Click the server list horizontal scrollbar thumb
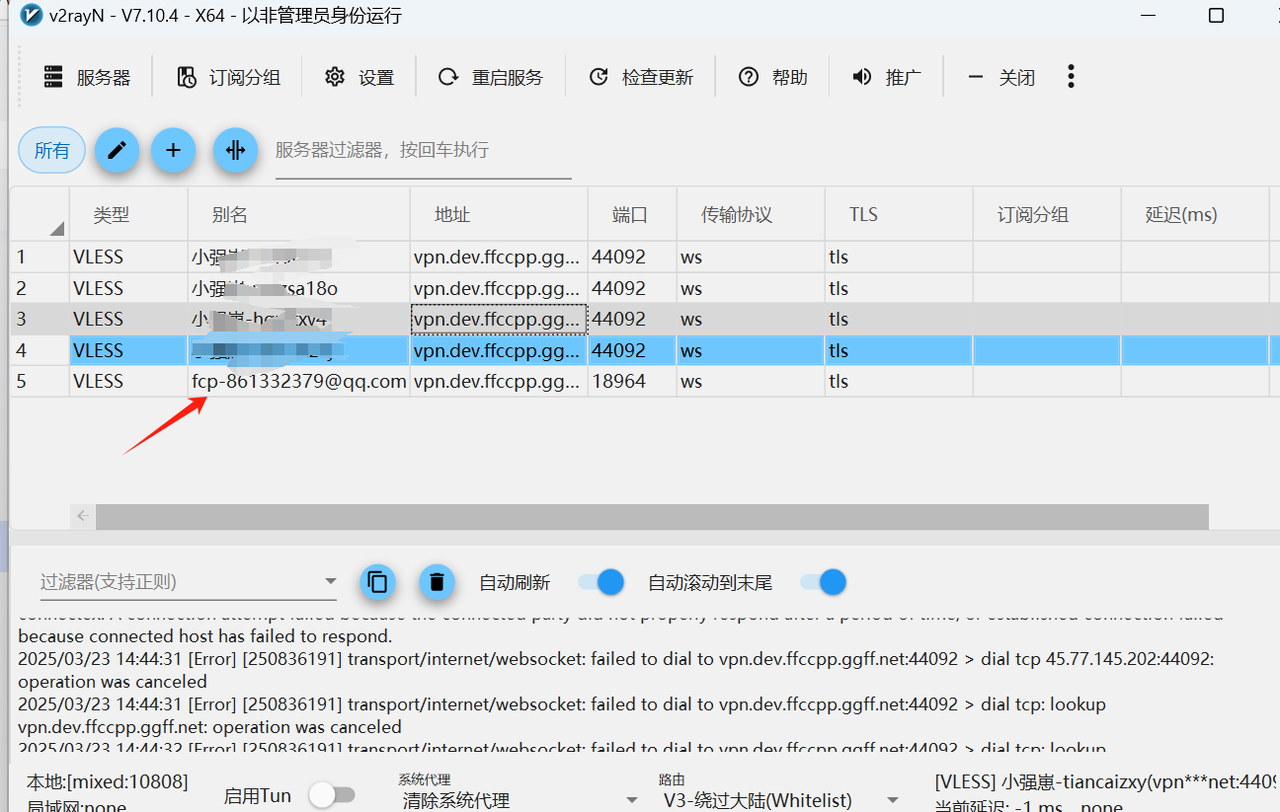1280x812 pixels. click(652, 516)
